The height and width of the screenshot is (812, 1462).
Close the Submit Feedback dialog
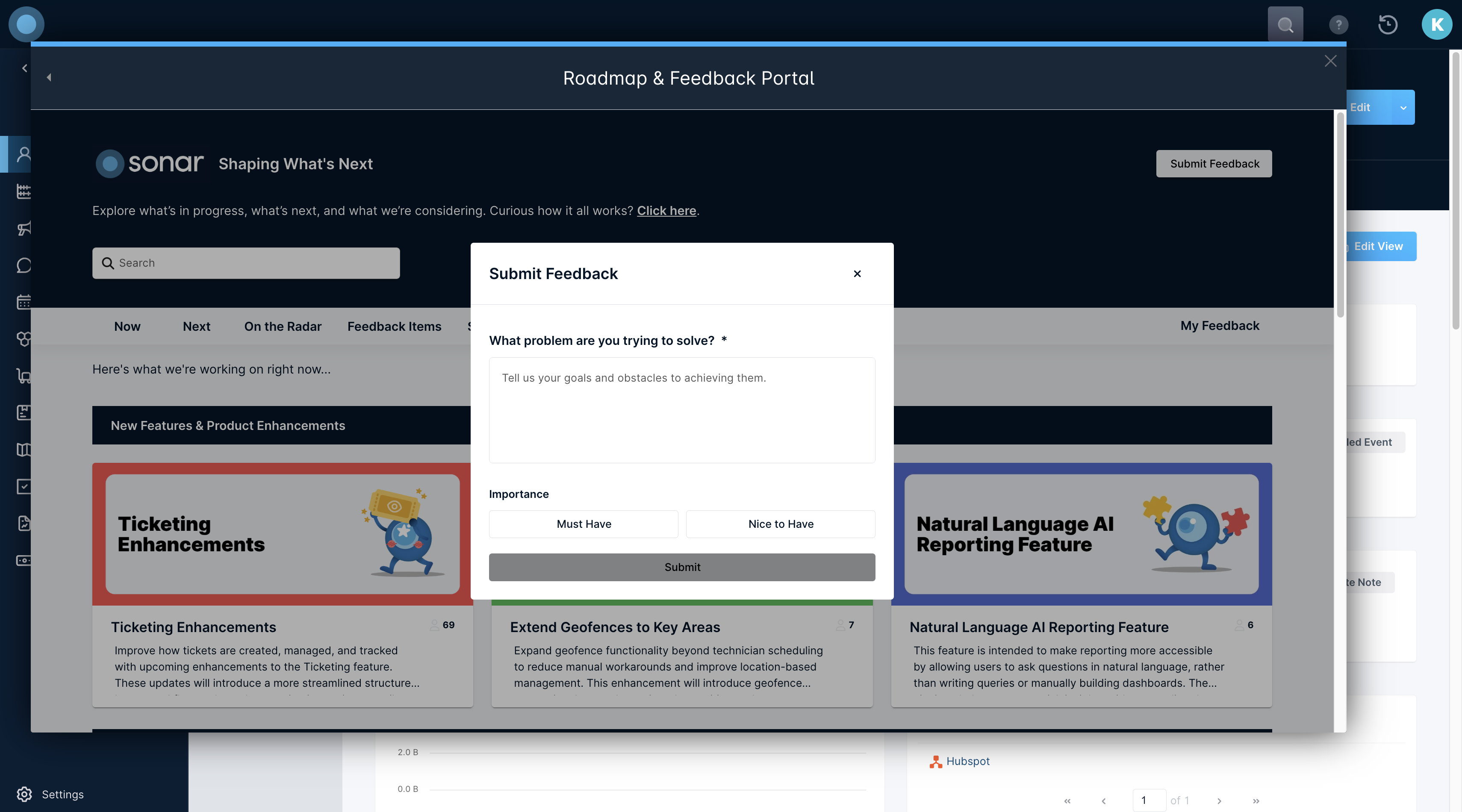(857, 274)
